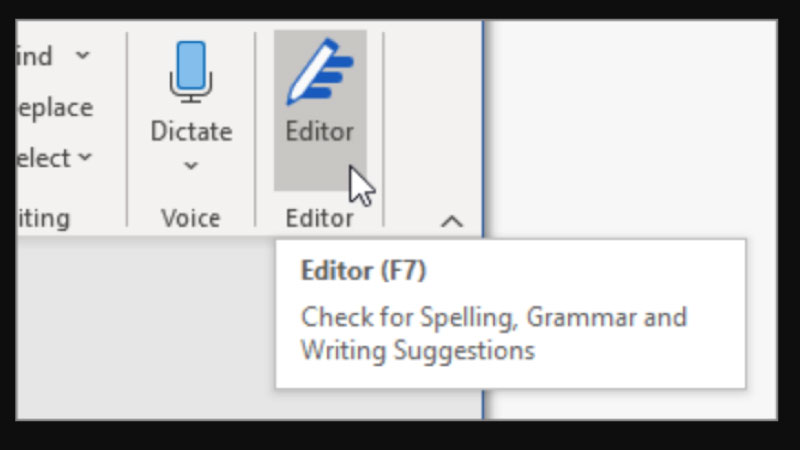Click the Editor pen icon

(x=319, y=71)
